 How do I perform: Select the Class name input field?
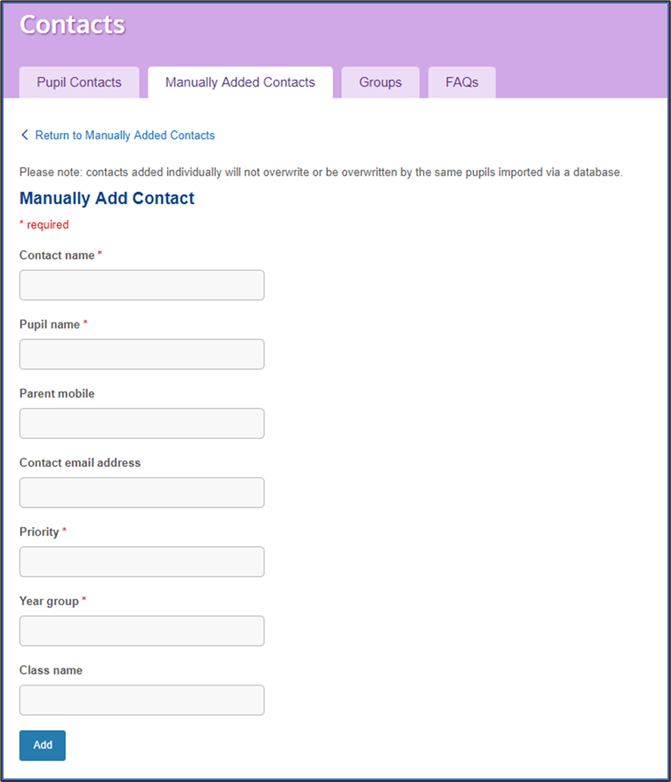[x=142, y=700]
